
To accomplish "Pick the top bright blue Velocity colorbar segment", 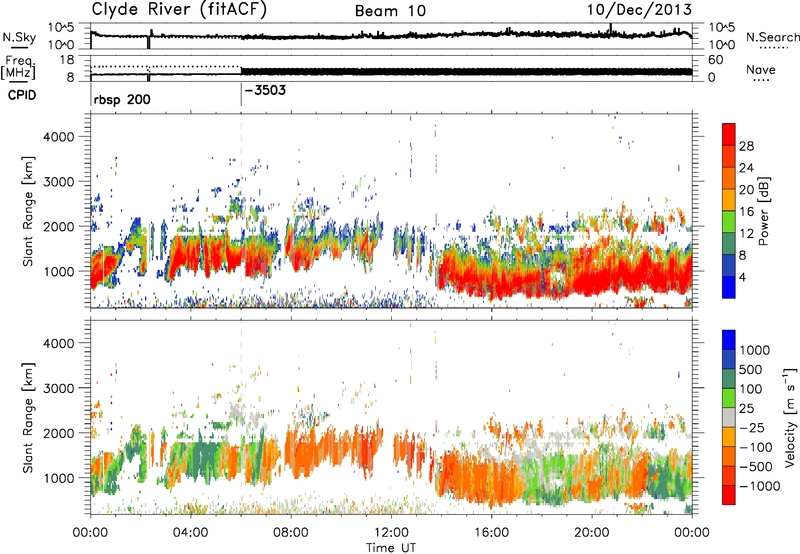I will point(729,339).
